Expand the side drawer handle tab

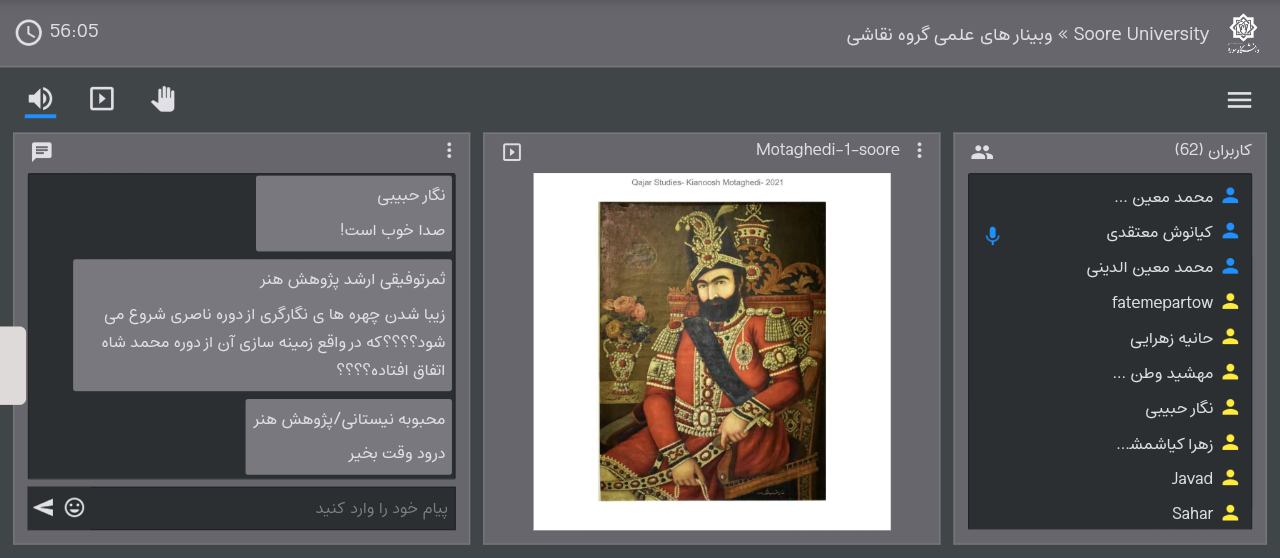(x=13, y=365)
